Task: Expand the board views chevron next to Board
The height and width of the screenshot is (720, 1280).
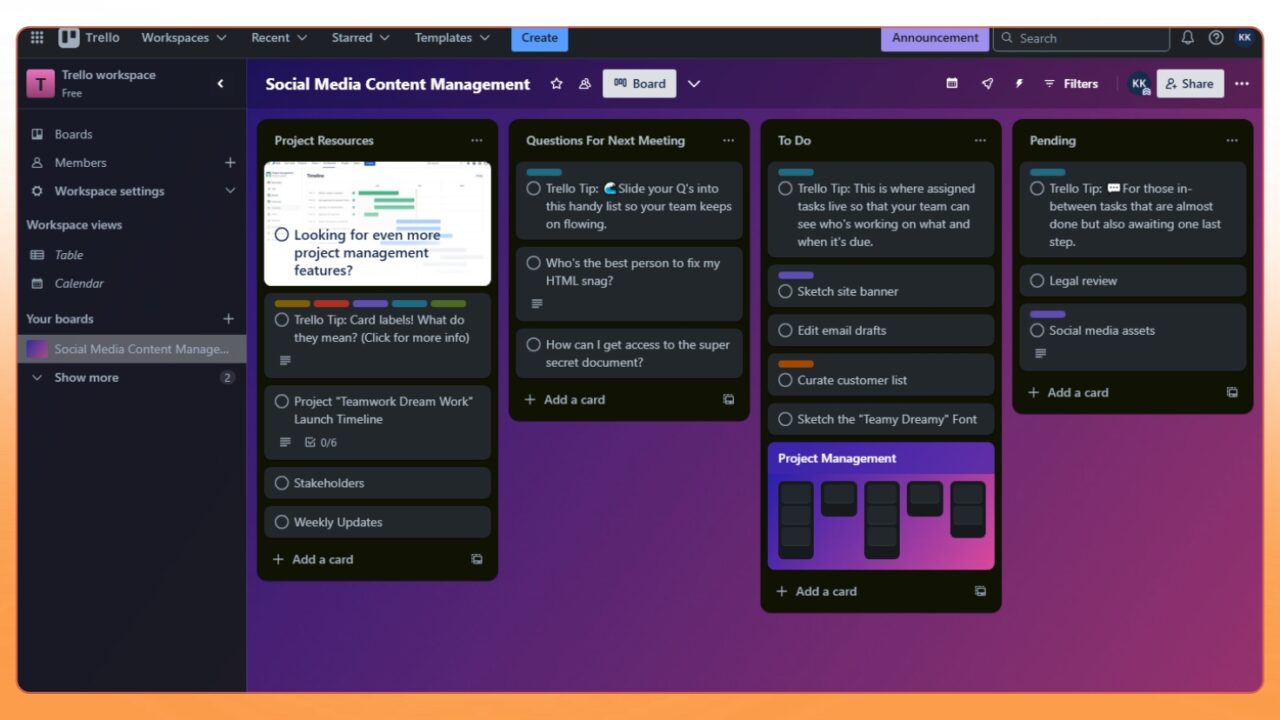Action: 694,84
